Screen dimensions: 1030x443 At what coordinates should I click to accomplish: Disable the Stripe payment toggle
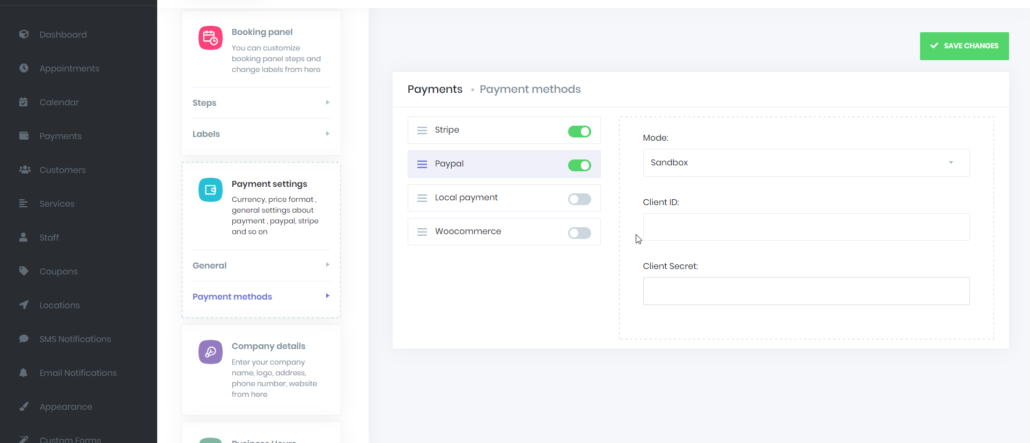pyautogui.click(x=579, y=131)
